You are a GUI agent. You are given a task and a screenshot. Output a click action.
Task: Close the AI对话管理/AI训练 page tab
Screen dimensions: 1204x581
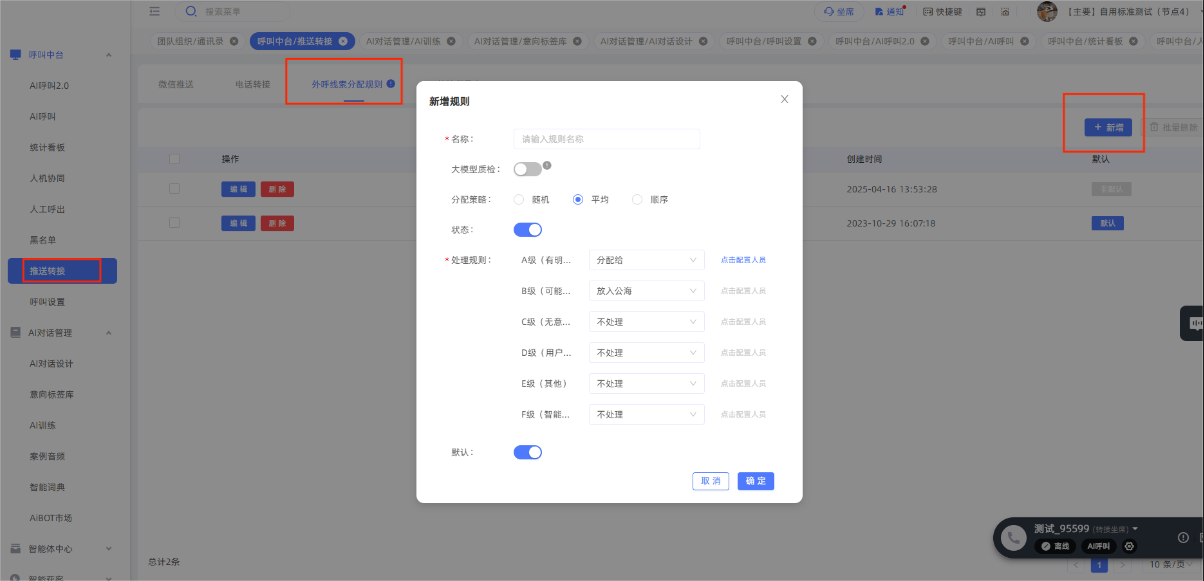[x=451, y=41]
